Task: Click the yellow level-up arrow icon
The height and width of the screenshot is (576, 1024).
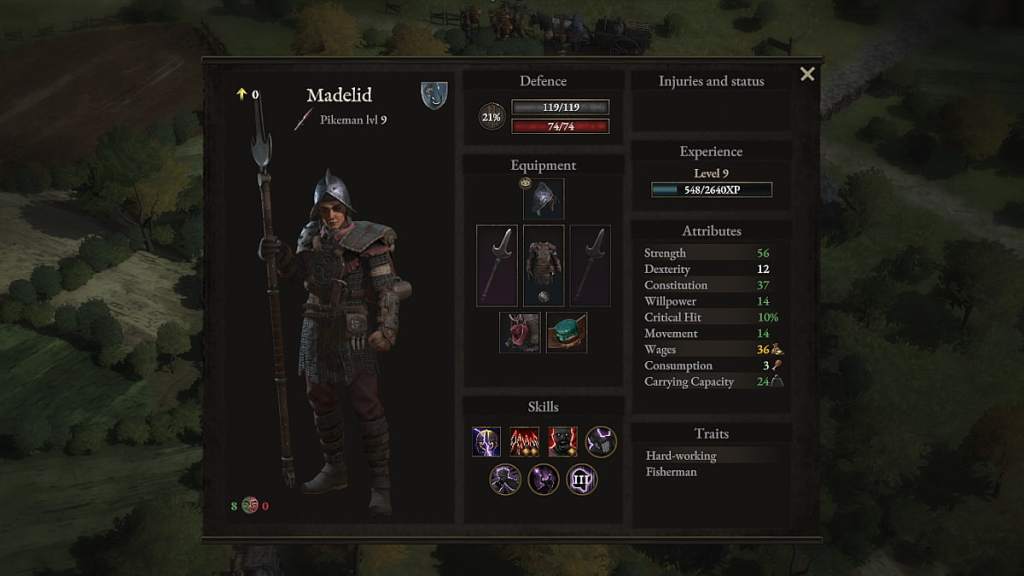Action: click(241, 94)
